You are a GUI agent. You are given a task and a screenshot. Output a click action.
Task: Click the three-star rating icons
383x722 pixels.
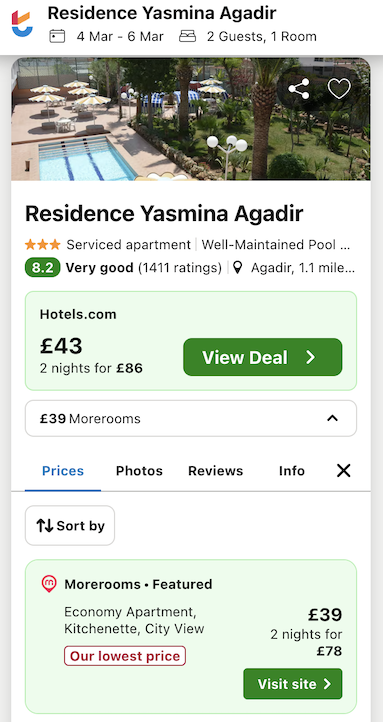[42, 244]
